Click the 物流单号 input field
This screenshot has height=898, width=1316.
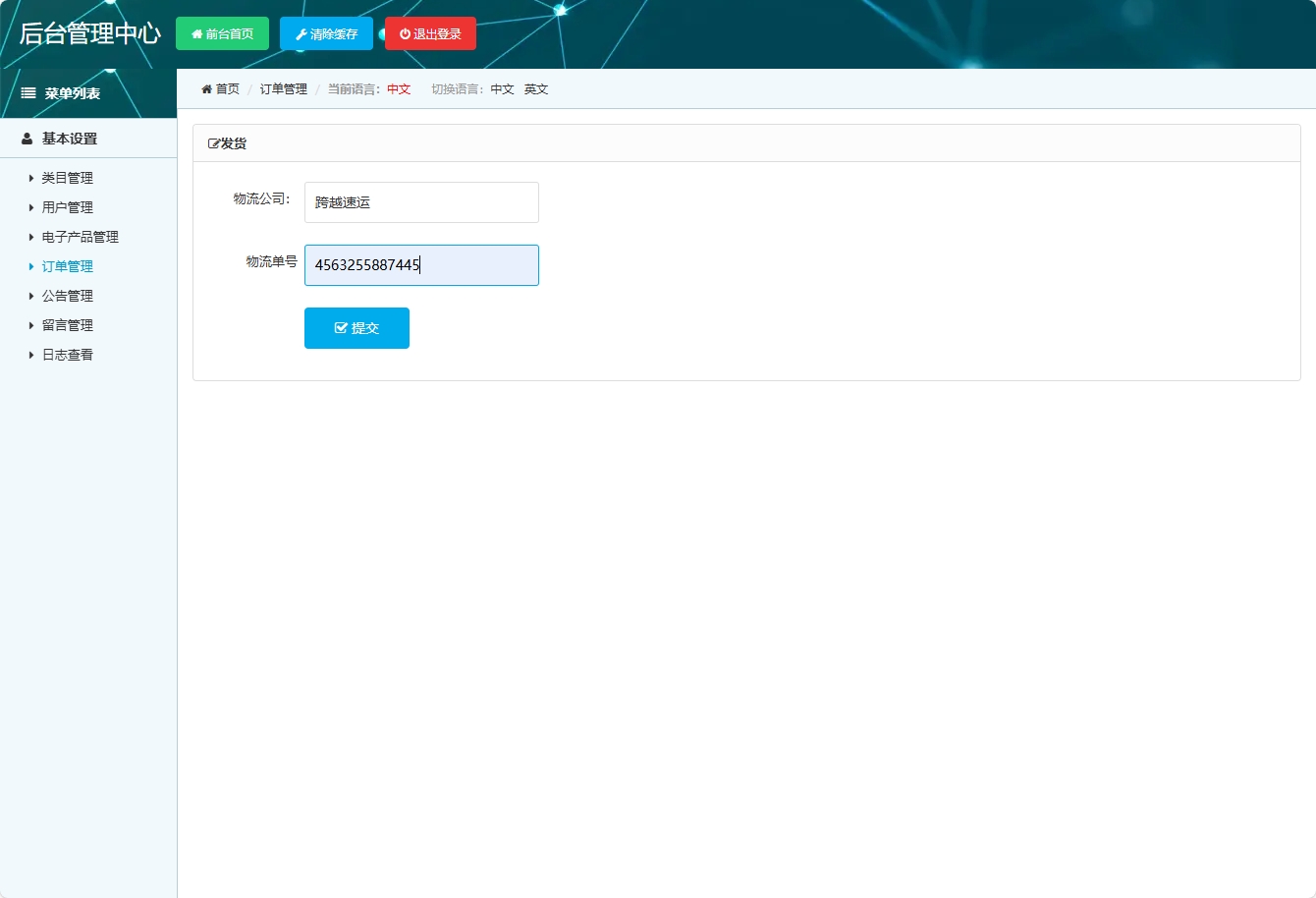pyautogui.click(x=420, y=264)
